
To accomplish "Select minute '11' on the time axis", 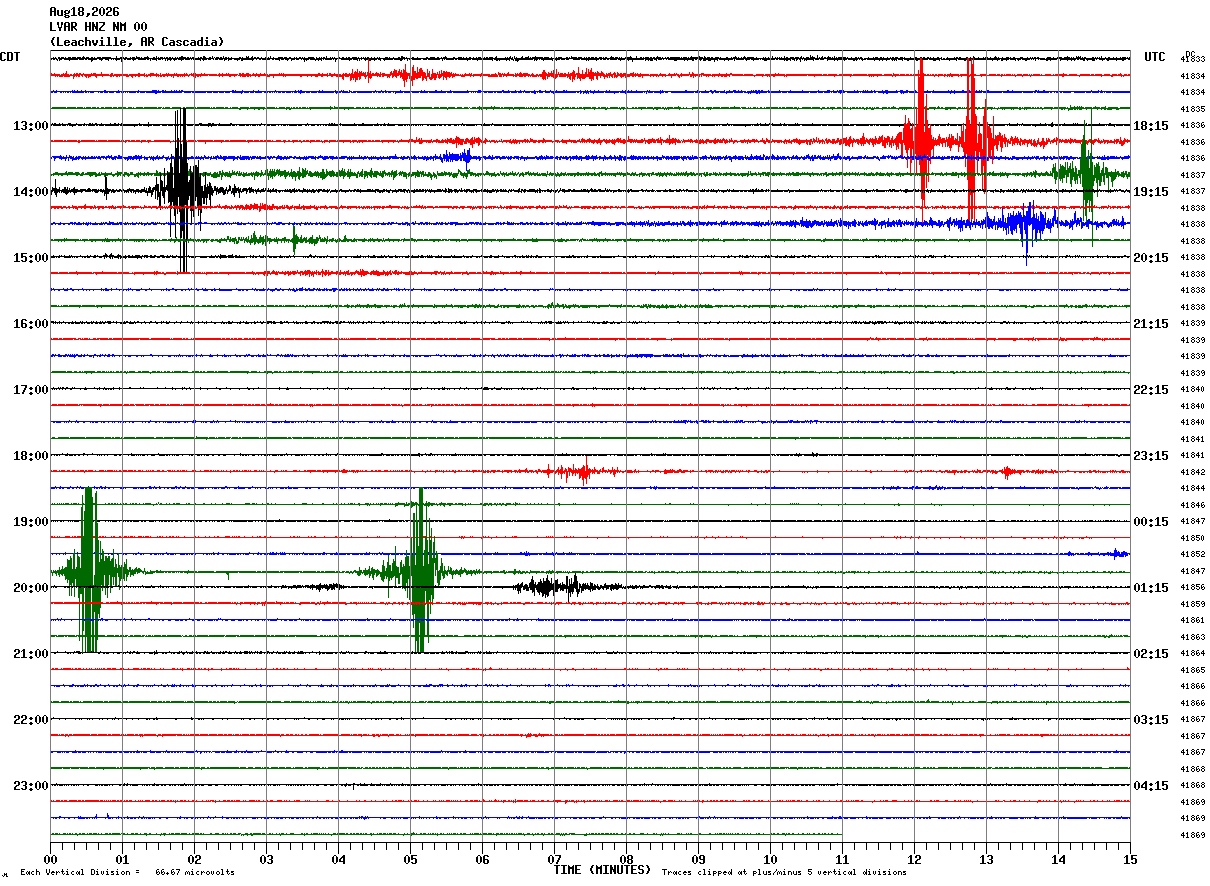I will pos(842,859).
